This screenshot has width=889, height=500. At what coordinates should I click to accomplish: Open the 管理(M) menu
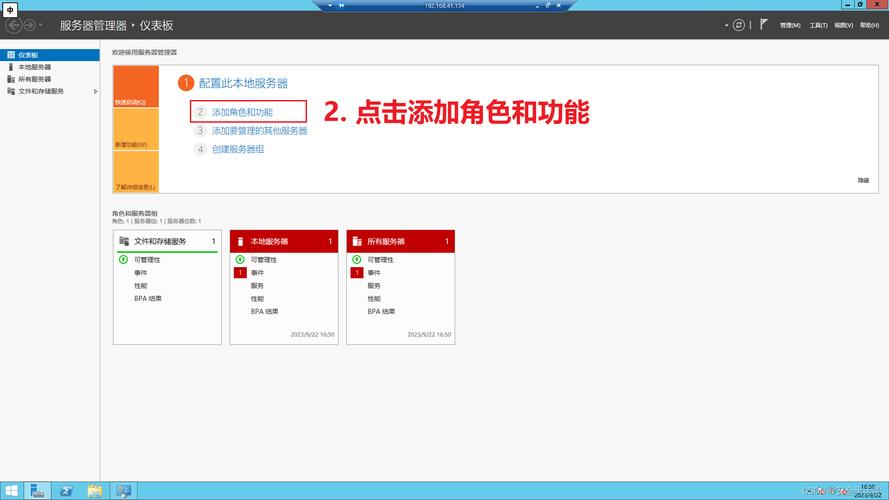pos(790,26)
